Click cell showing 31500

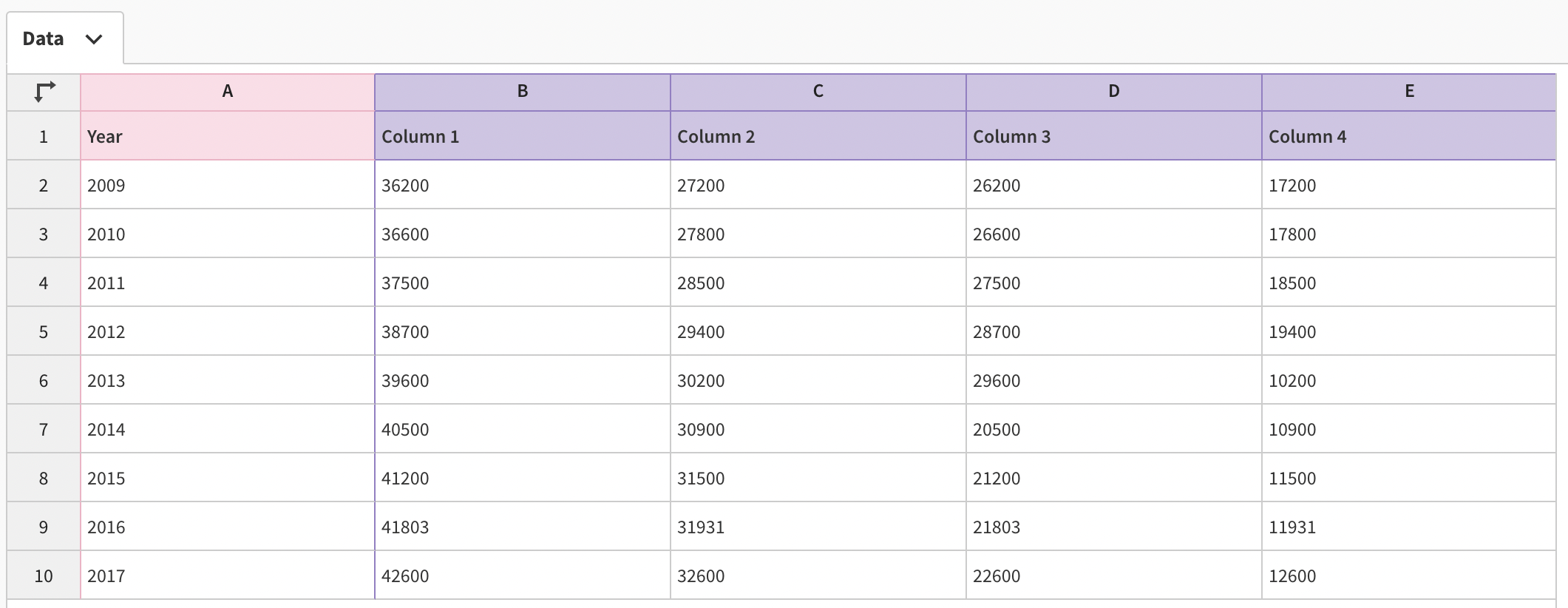pos(818,478)
